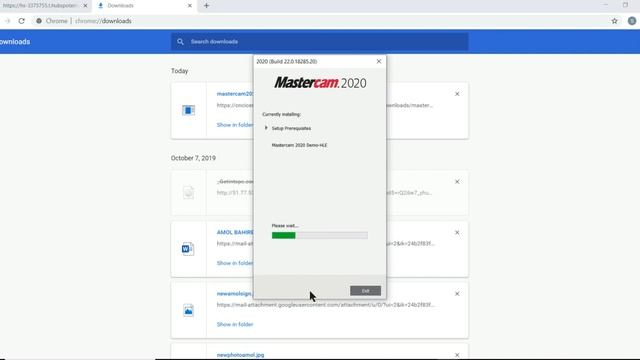Click the mastercam installer file icon
640x360 pixels.
(189, 110)
